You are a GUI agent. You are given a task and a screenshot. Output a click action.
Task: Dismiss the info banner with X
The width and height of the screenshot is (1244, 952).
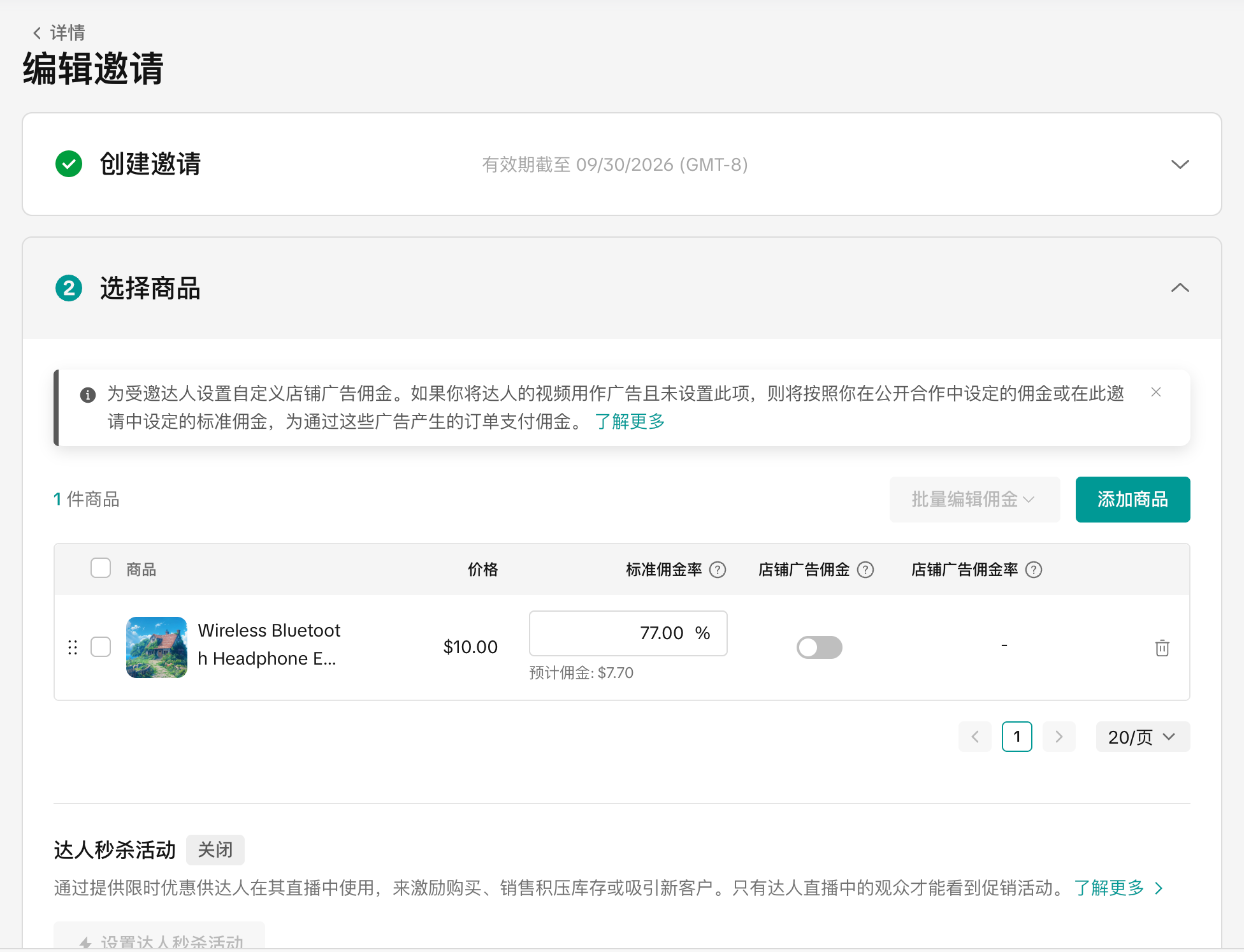click(1156, 393)
